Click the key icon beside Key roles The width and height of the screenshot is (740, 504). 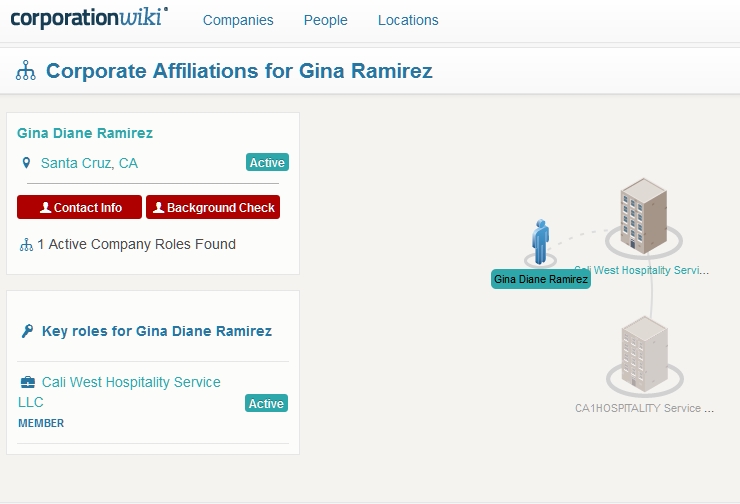pyautogui.click(x=27, y=331)
